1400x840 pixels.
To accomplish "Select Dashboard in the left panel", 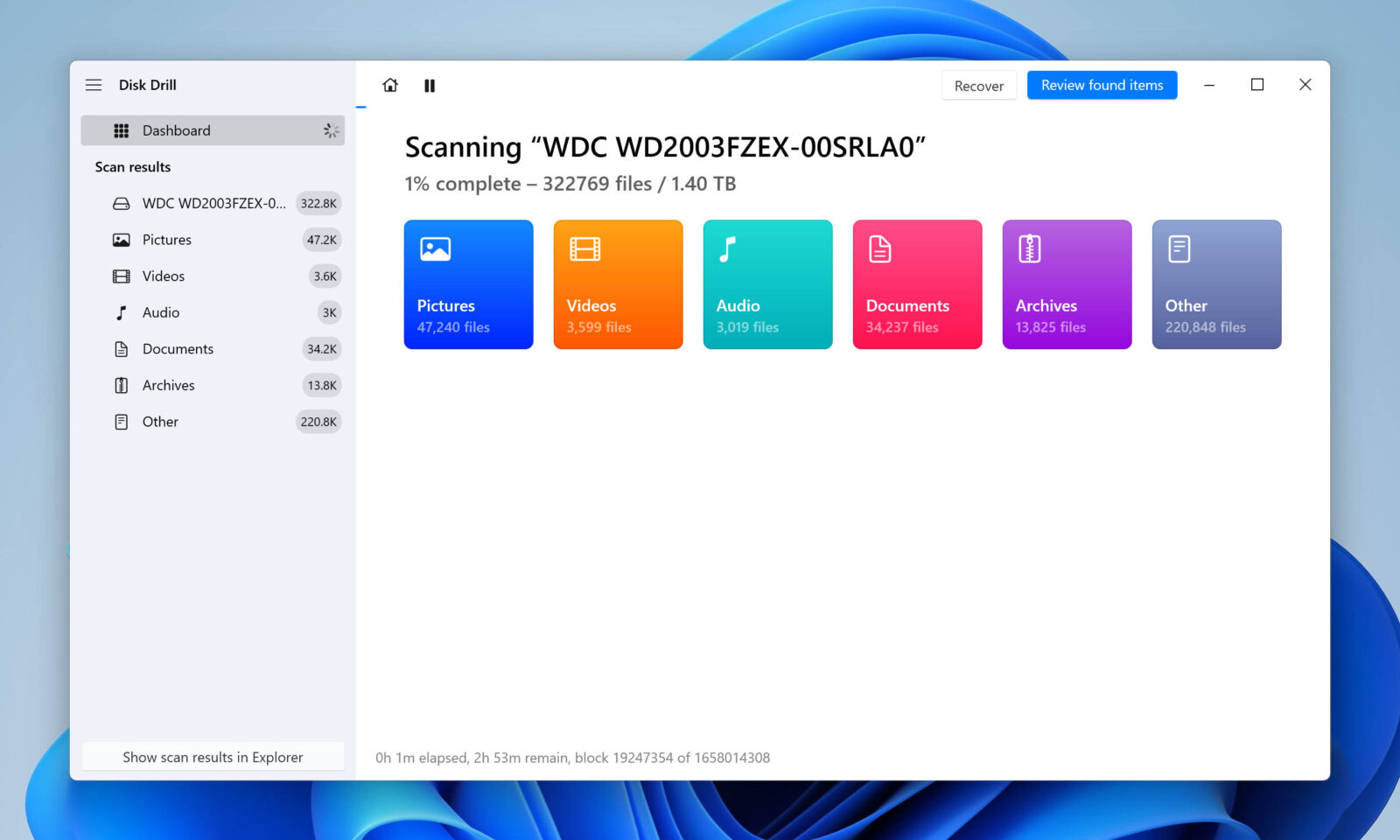I will click(x=175, y=129).
